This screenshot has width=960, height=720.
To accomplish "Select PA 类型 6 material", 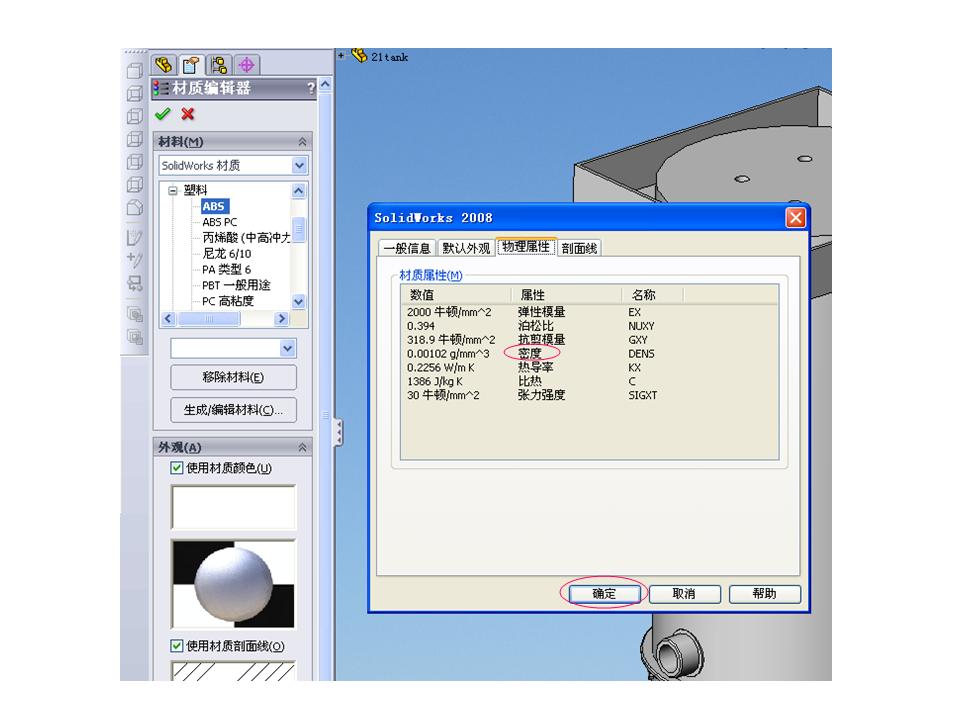I will tap(227, 269).
